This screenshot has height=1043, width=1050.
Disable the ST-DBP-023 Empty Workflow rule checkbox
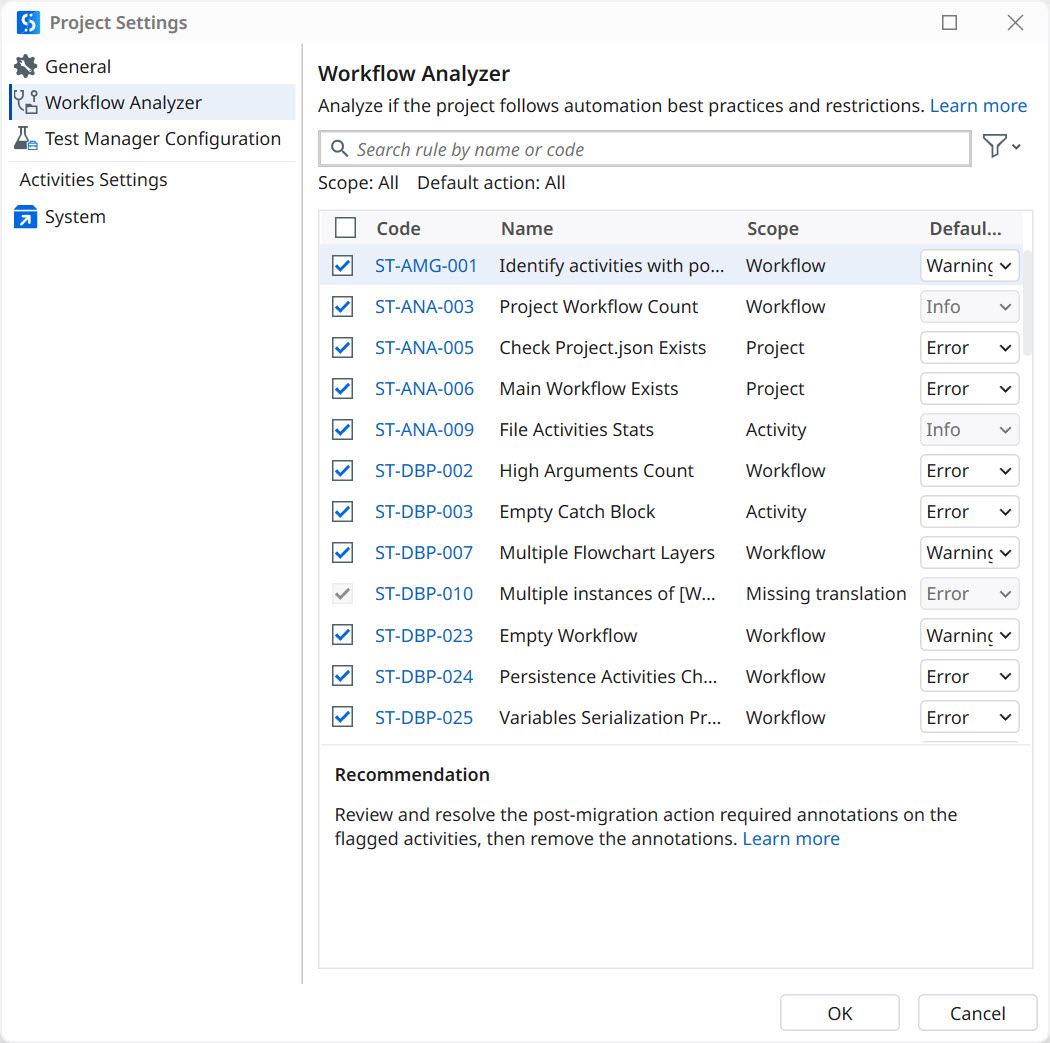pos(343,635)
